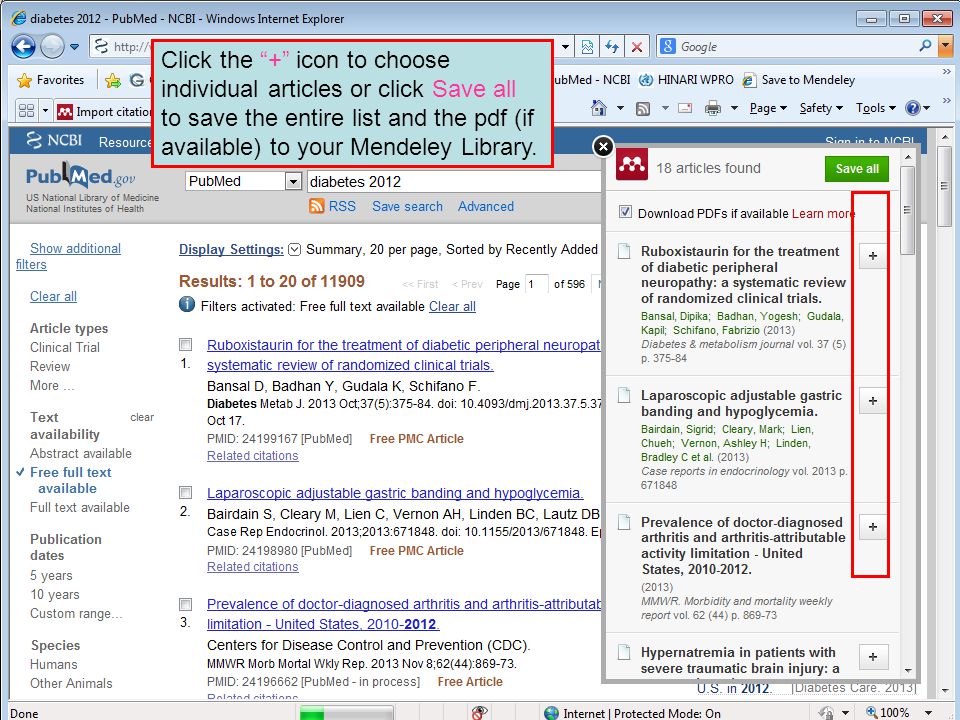Click the HINARI WPRO favorites link
960x720 pixels.
686,80
